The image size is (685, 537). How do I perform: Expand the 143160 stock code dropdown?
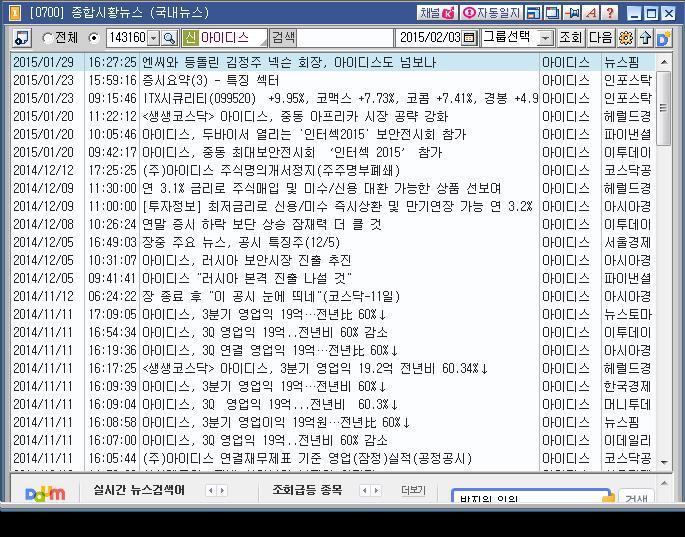coord(153,38)
